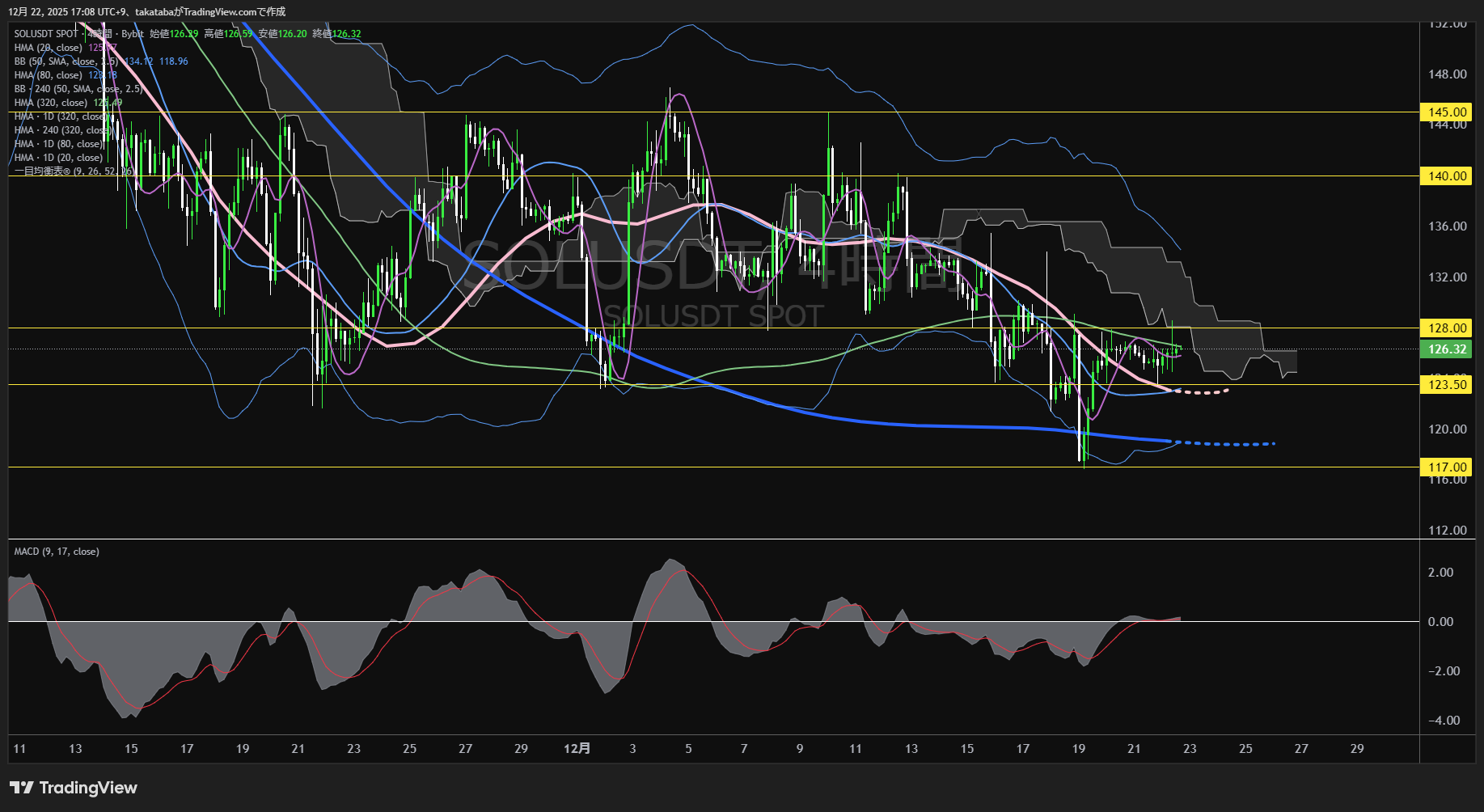Screen dimensions: 1484x812
Task: Click the HMA (80, close) indicator label
Action: [49, 75]
